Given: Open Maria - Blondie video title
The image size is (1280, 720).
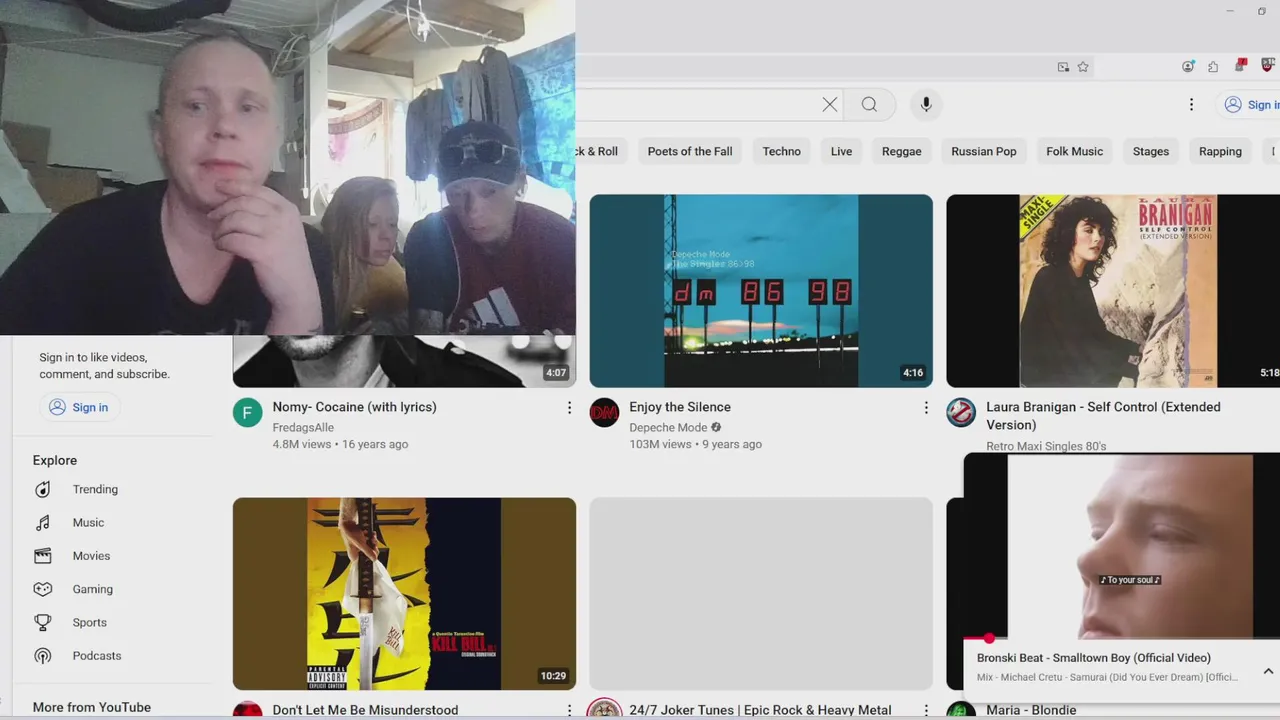Looking at the screenshot, I should point(1031,710).
